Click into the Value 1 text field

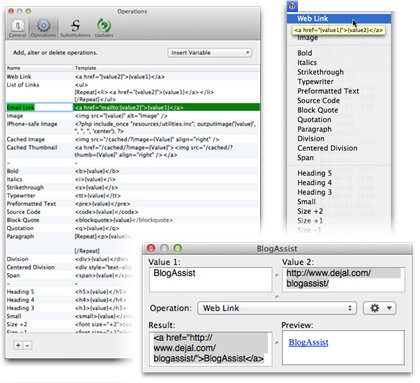(211, 280)
